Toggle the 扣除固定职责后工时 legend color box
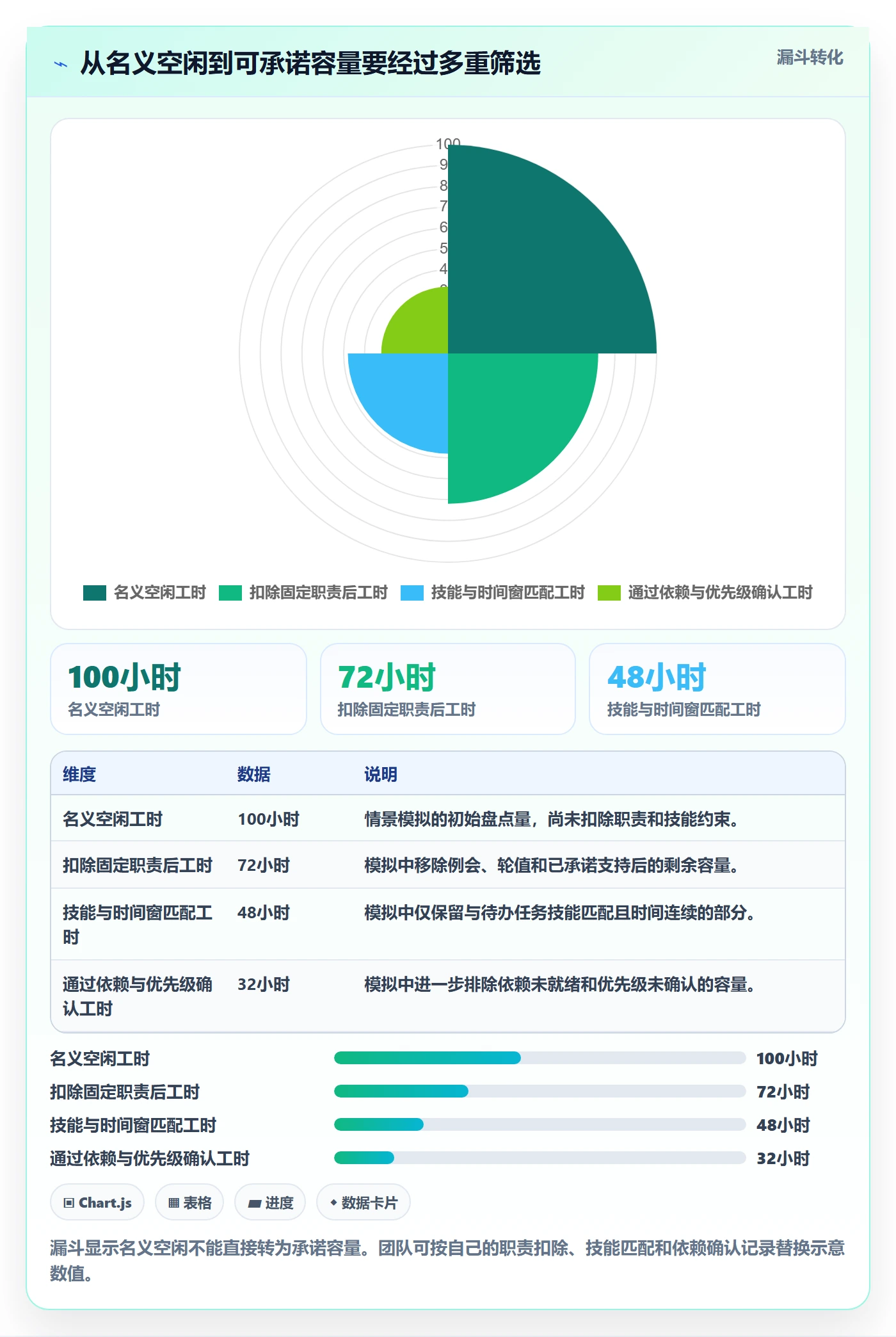The height and width of the screenshot is (1337, 896). click(x=230, y=592)
